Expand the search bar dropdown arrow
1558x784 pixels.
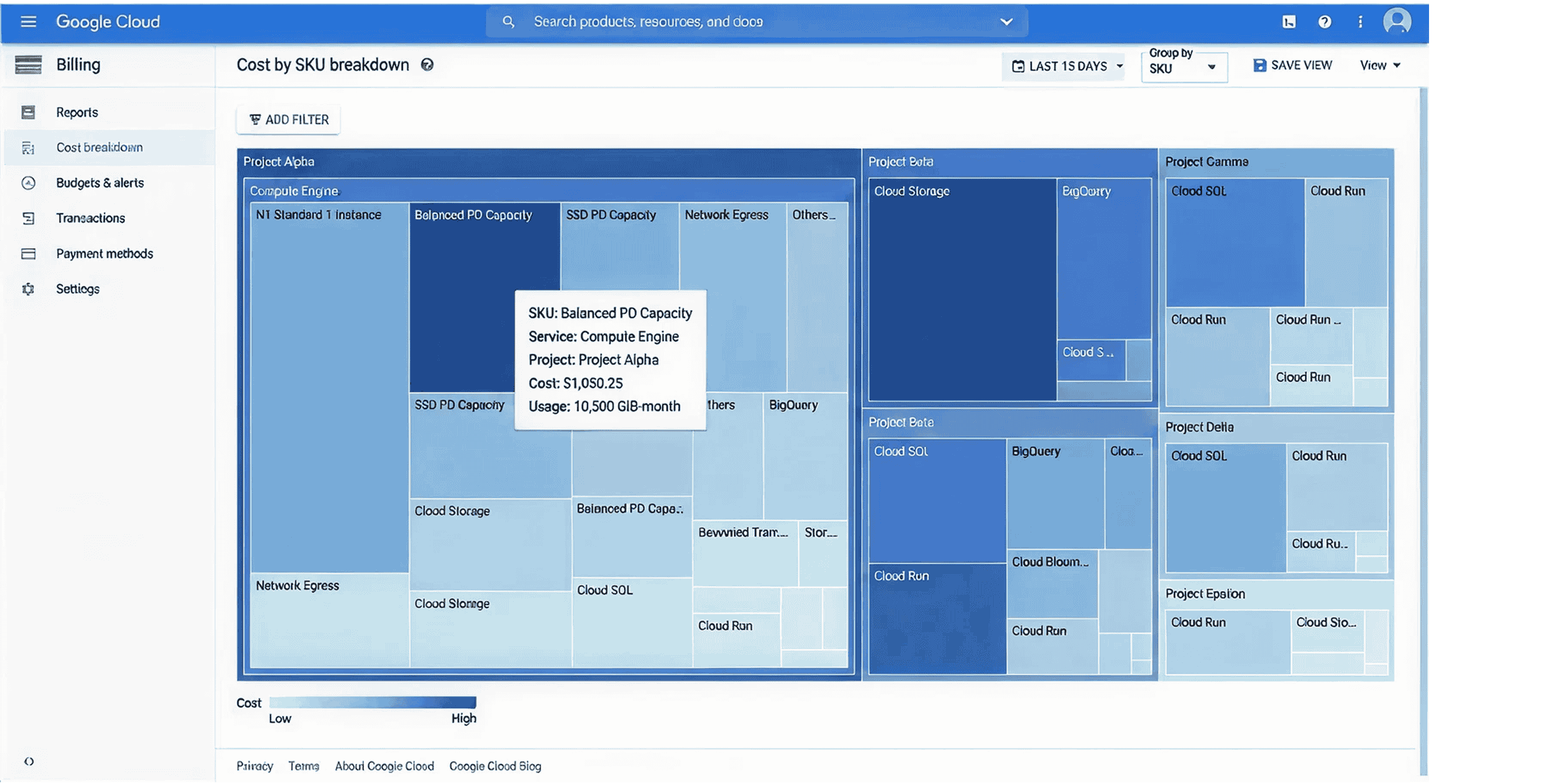click(1007, 22)
